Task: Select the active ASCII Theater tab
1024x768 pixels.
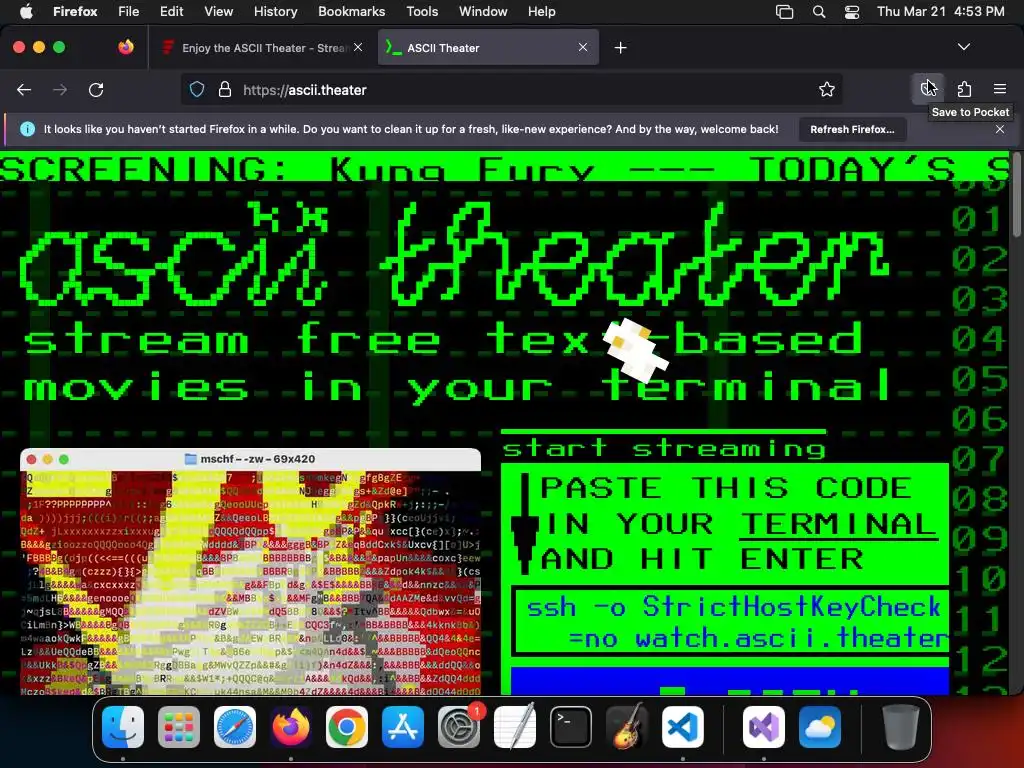Action: tap(488, 48)
